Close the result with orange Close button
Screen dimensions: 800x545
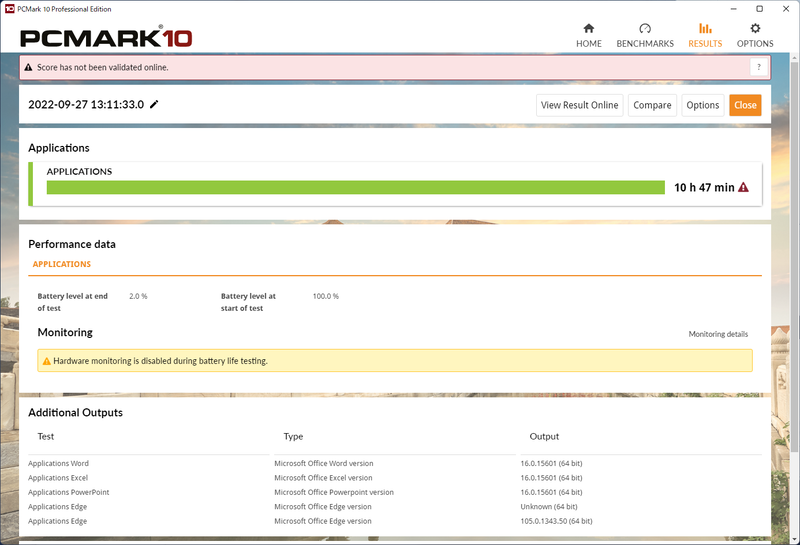[x=745, y=105]
